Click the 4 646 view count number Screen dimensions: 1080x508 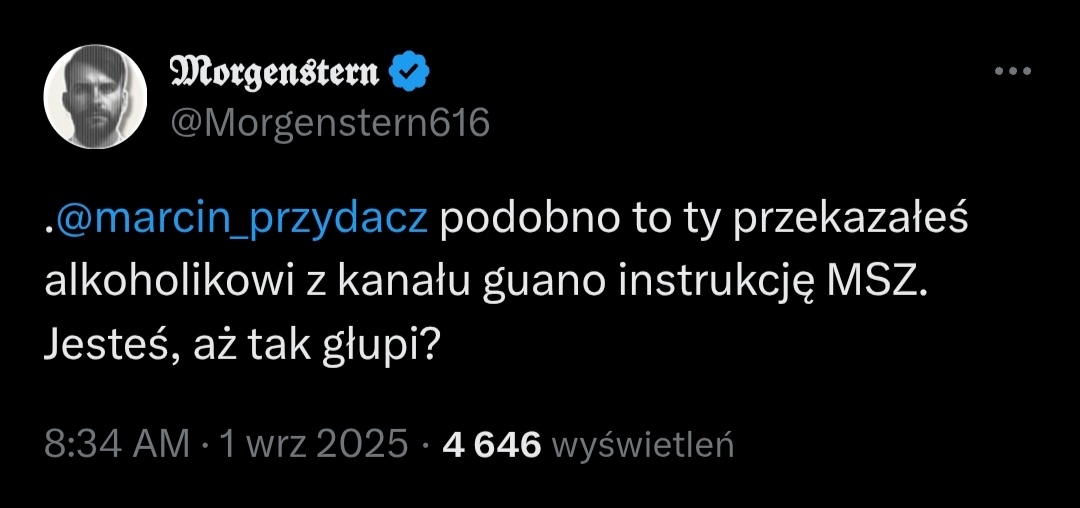pyautogui.click(x=491, y=443)
